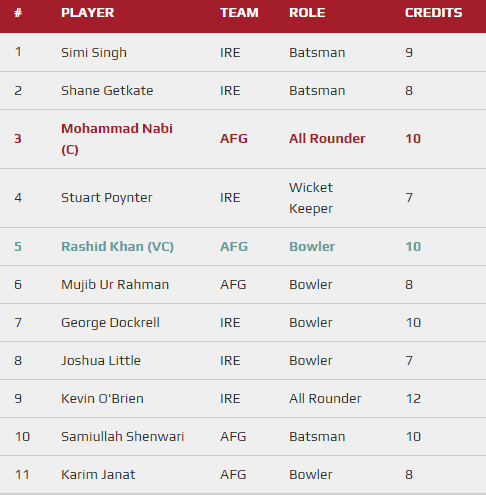Viewport: 486px width, 495px height.
Task: Select Mujib Ur Rahman row
Action: pos(243,285)
